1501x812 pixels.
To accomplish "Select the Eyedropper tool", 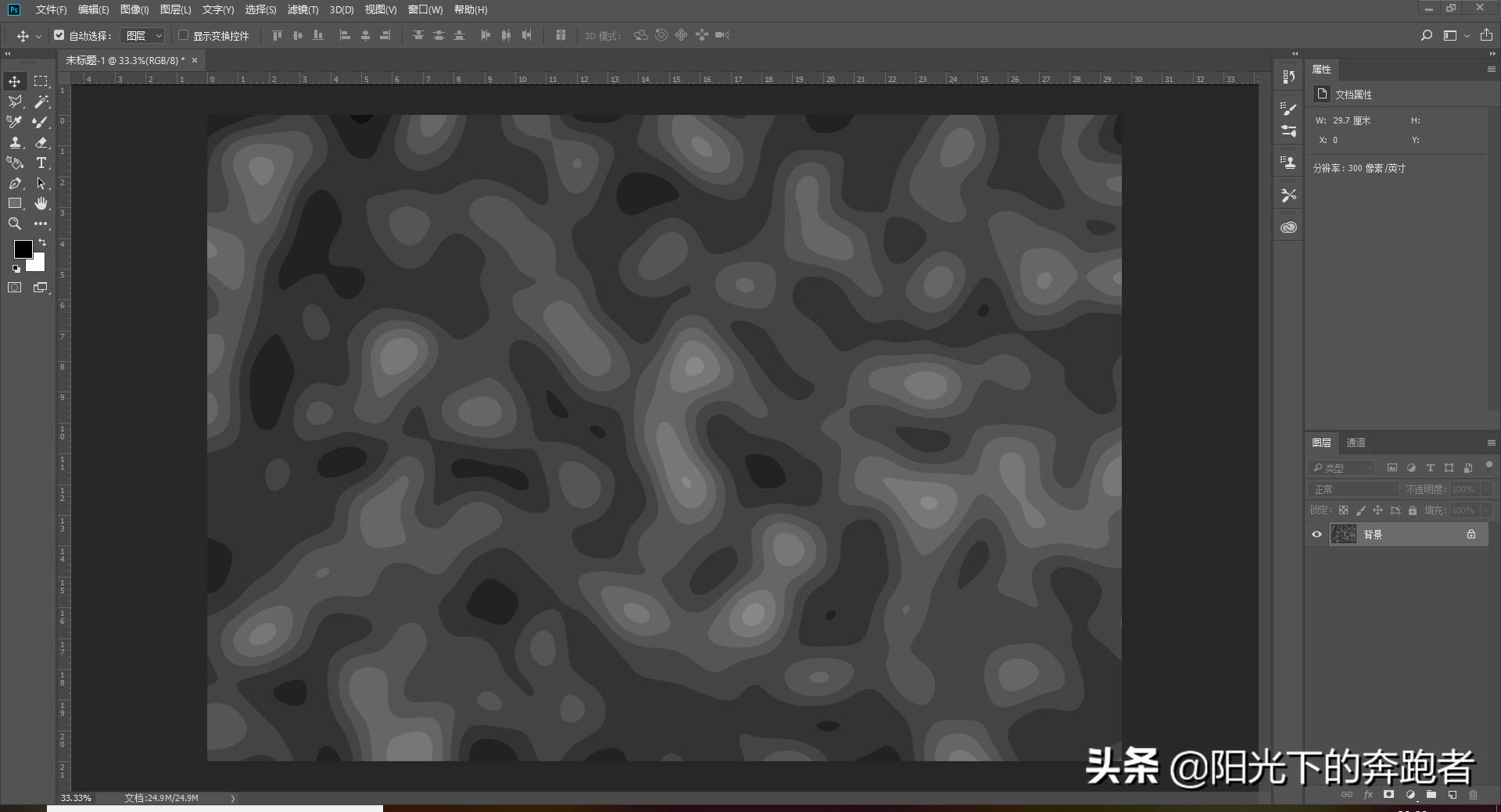I will [x=15, y=122].
